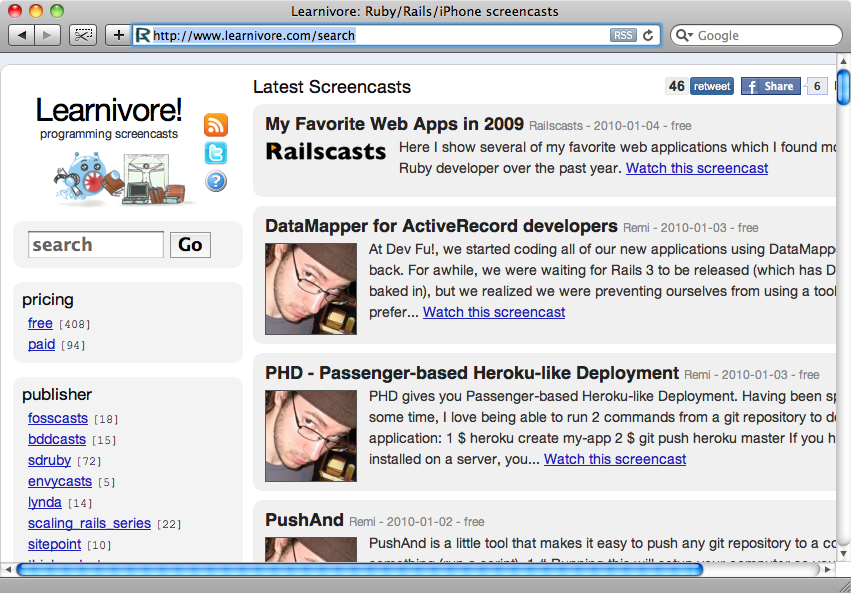Open My Favorite Web Apps in 2009 title

pos(395,124)
